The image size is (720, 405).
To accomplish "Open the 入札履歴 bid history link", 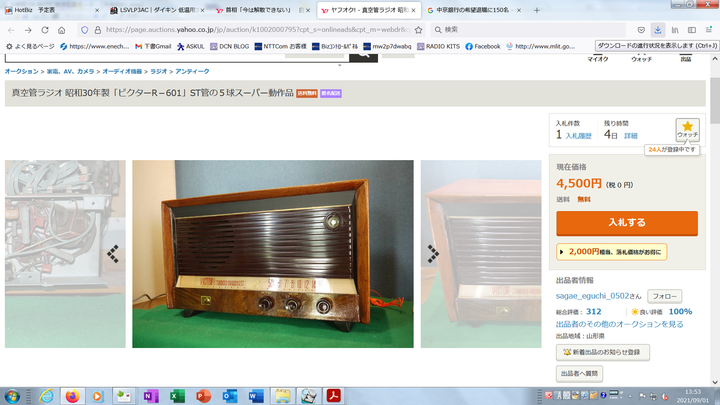I will (578, 135).
